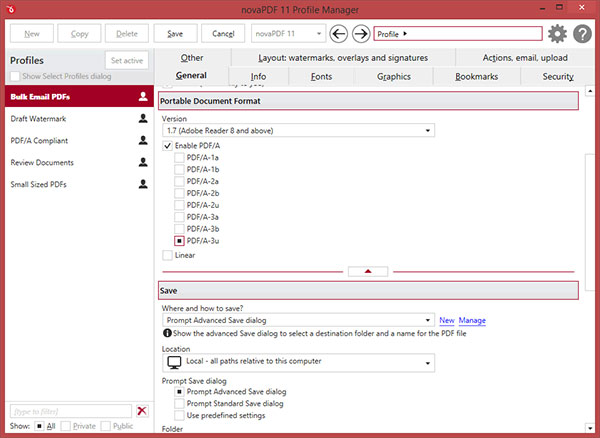The image size is (600, 438).
Task: Open settings with the gear icon
Action: (557, 34)
